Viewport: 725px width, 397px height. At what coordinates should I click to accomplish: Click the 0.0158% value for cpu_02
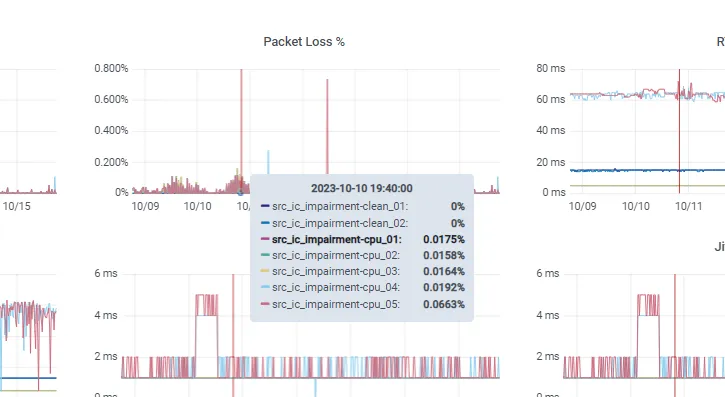click(x=444, y=255)
